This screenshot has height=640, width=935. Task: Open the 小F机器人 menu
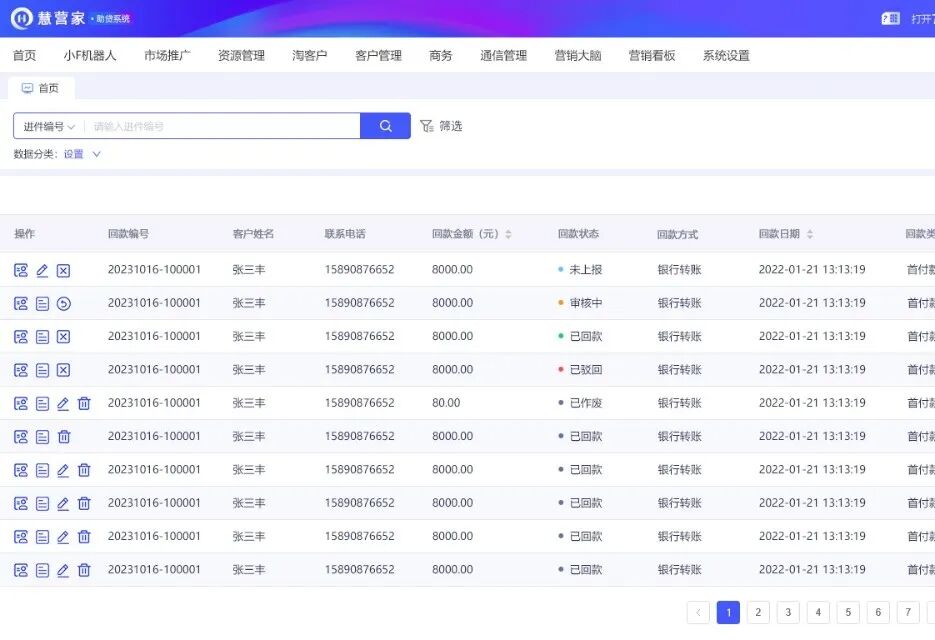click(x=89, y=55)
